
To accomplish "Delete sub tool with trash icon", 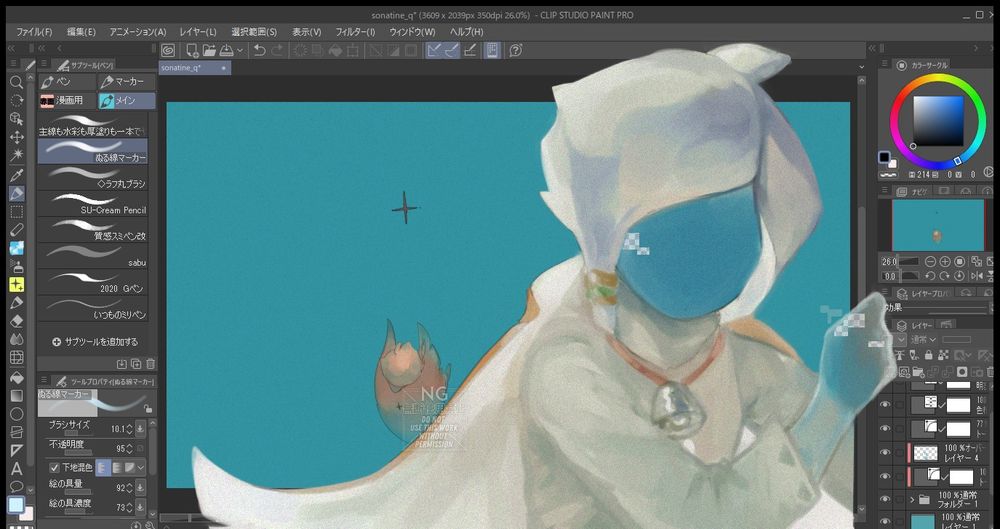I will [151, 364].
